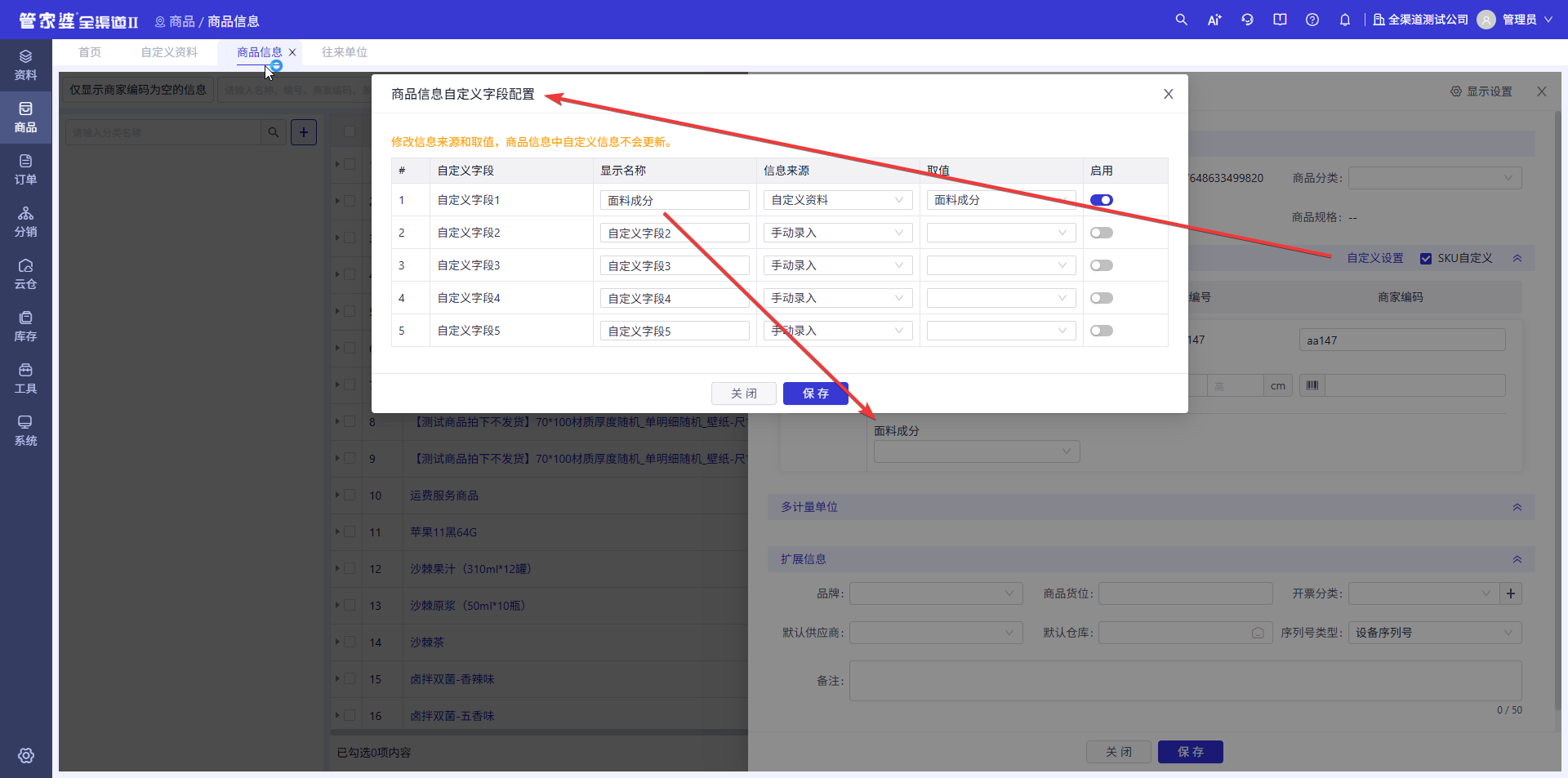Open the 库存 sidebar section
The height and width of the screenshot is (778, 1568).
tap(25, 327)
